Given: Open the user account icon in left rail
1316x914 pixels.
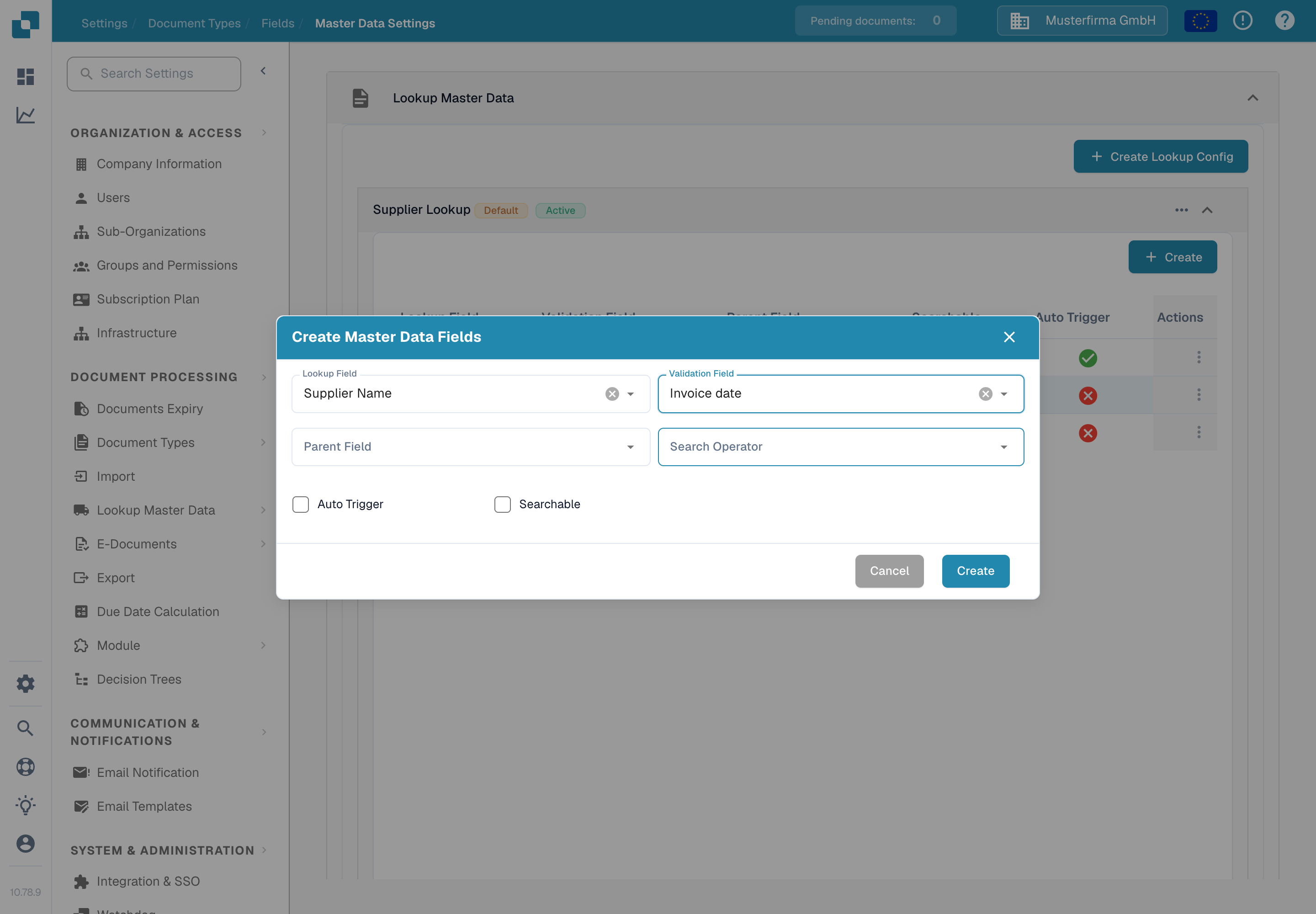Looking at the screenshot, I should coord(25,844).
